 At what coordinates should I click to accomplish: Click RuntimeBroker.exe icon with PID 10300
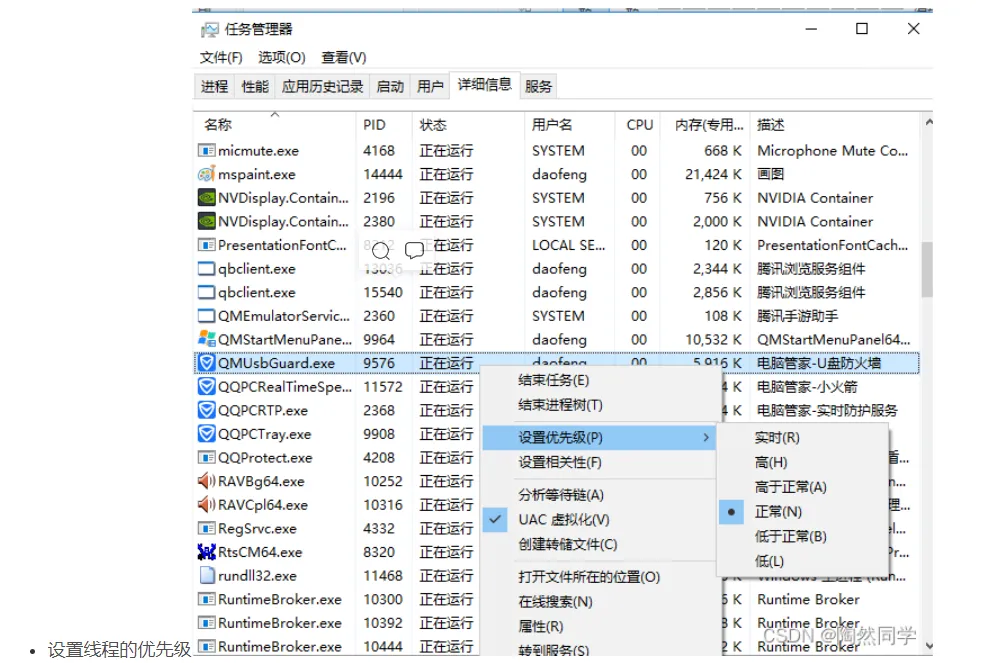(206, 599)
